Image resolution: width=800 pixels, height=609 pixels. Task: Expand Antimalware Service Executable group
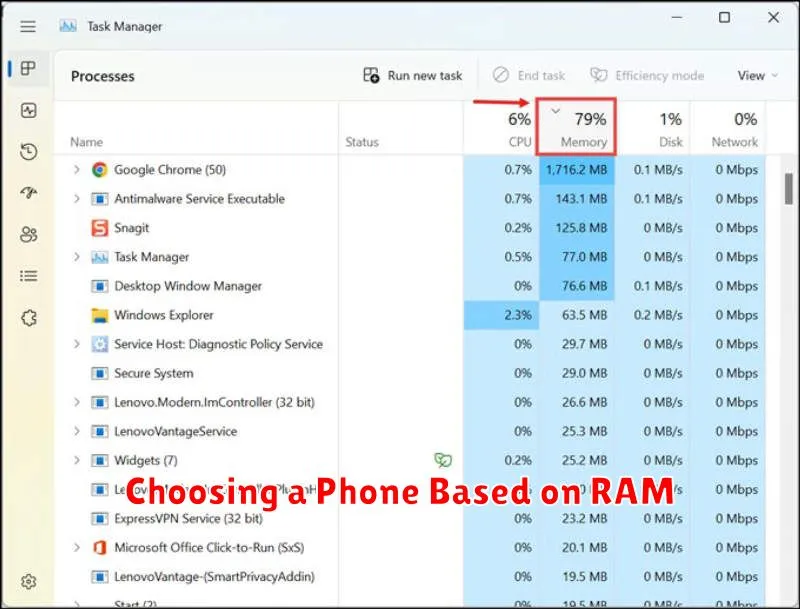[77, 198]
